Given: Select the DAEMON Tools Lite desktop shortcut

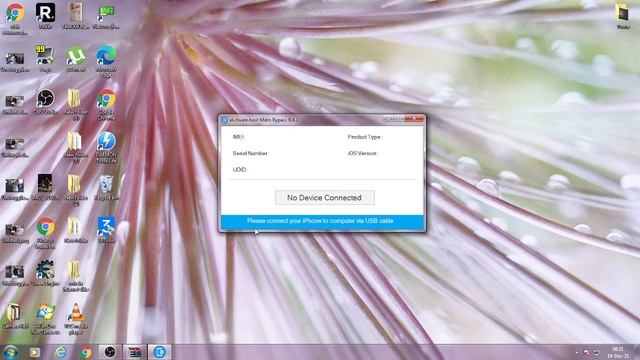Looking at the screenshot, I should click(106, 147).
